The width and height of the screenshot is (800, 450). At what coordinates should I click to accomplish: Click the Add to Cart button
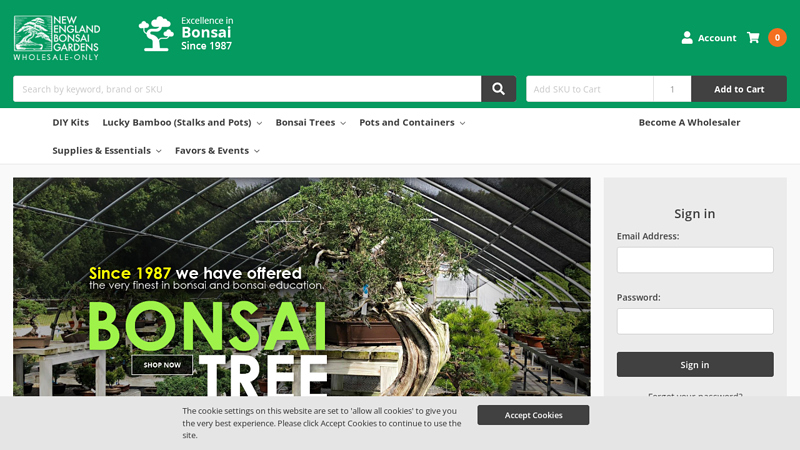click(x=738, y=89)
